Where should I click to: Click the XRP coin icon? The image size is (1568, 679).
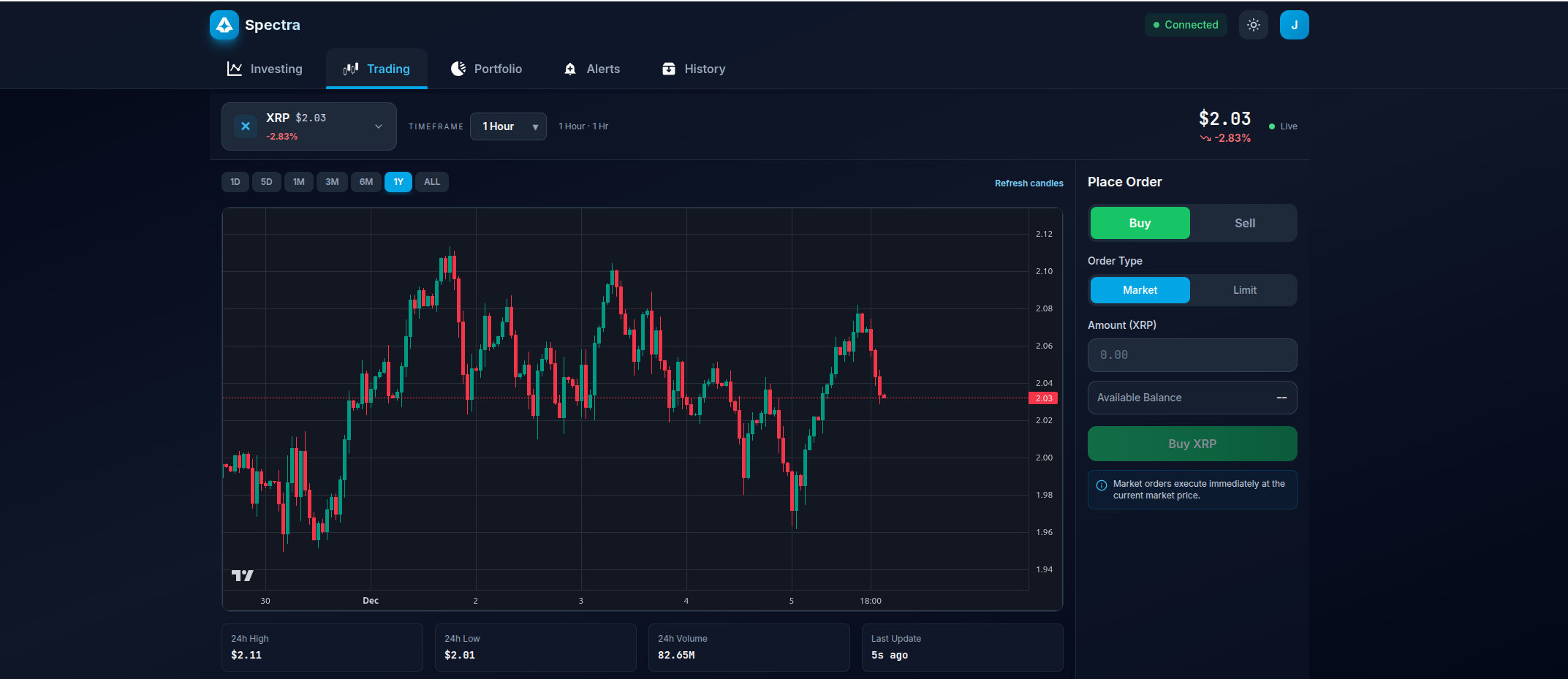246,126
